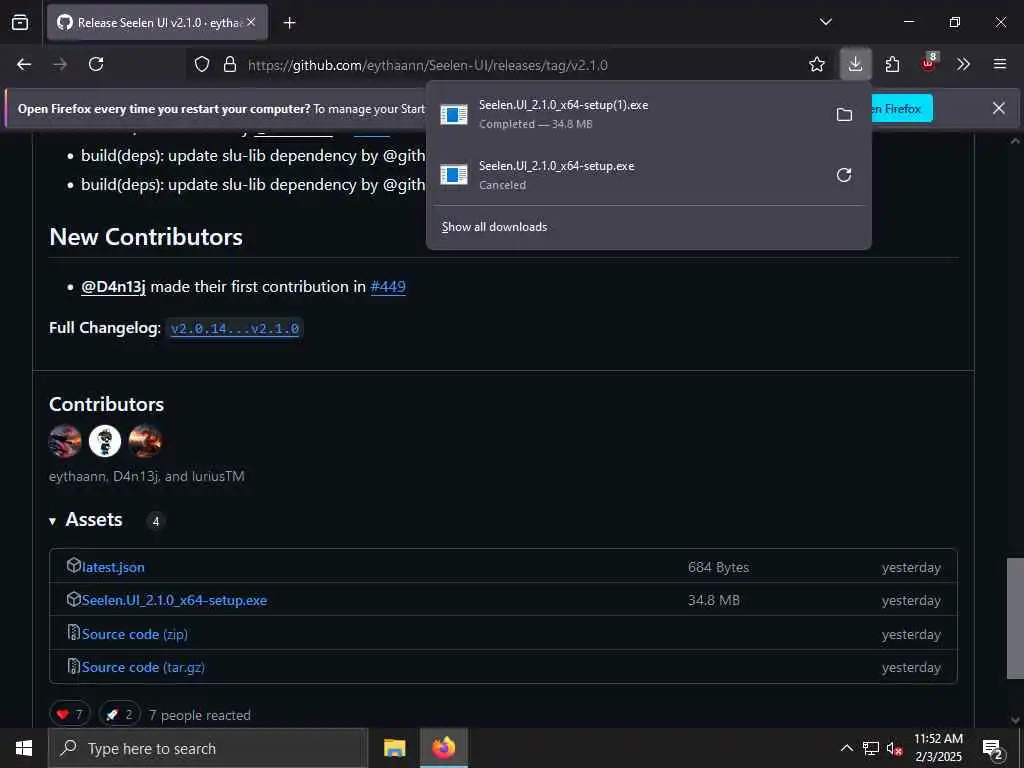Go back to previous page
Image resolution: width=1024 pixels, height=768 pixels.
pos(24,64)
